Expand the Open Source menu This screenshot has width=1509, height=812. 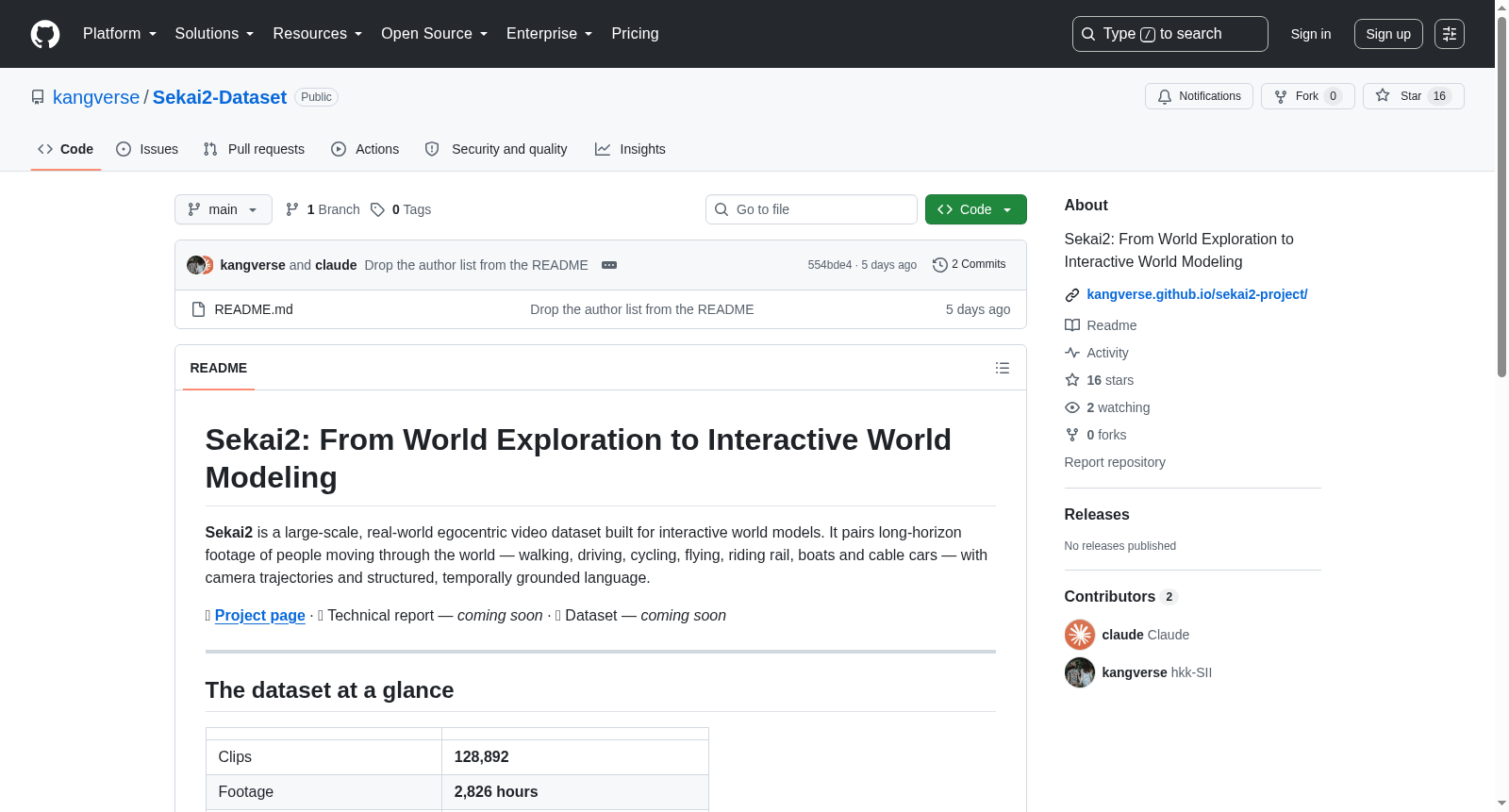(435, 34)
